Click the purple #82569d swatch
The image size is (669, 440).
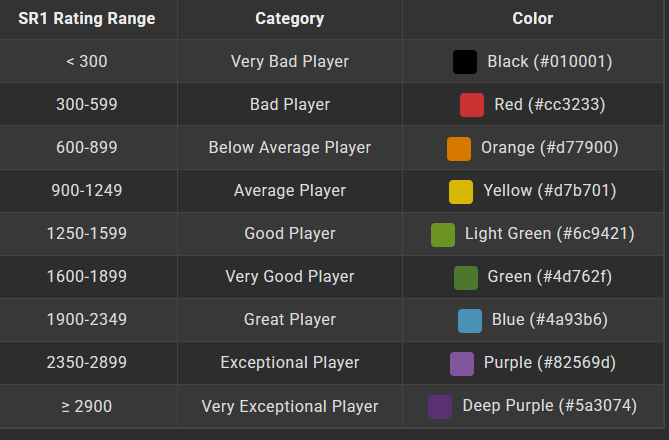tap(462, 363)
